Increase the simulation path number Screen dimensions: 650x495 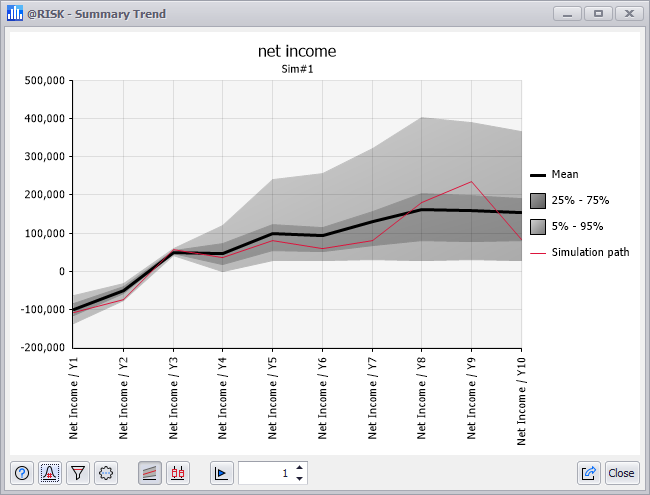click(x=301, y=468)
